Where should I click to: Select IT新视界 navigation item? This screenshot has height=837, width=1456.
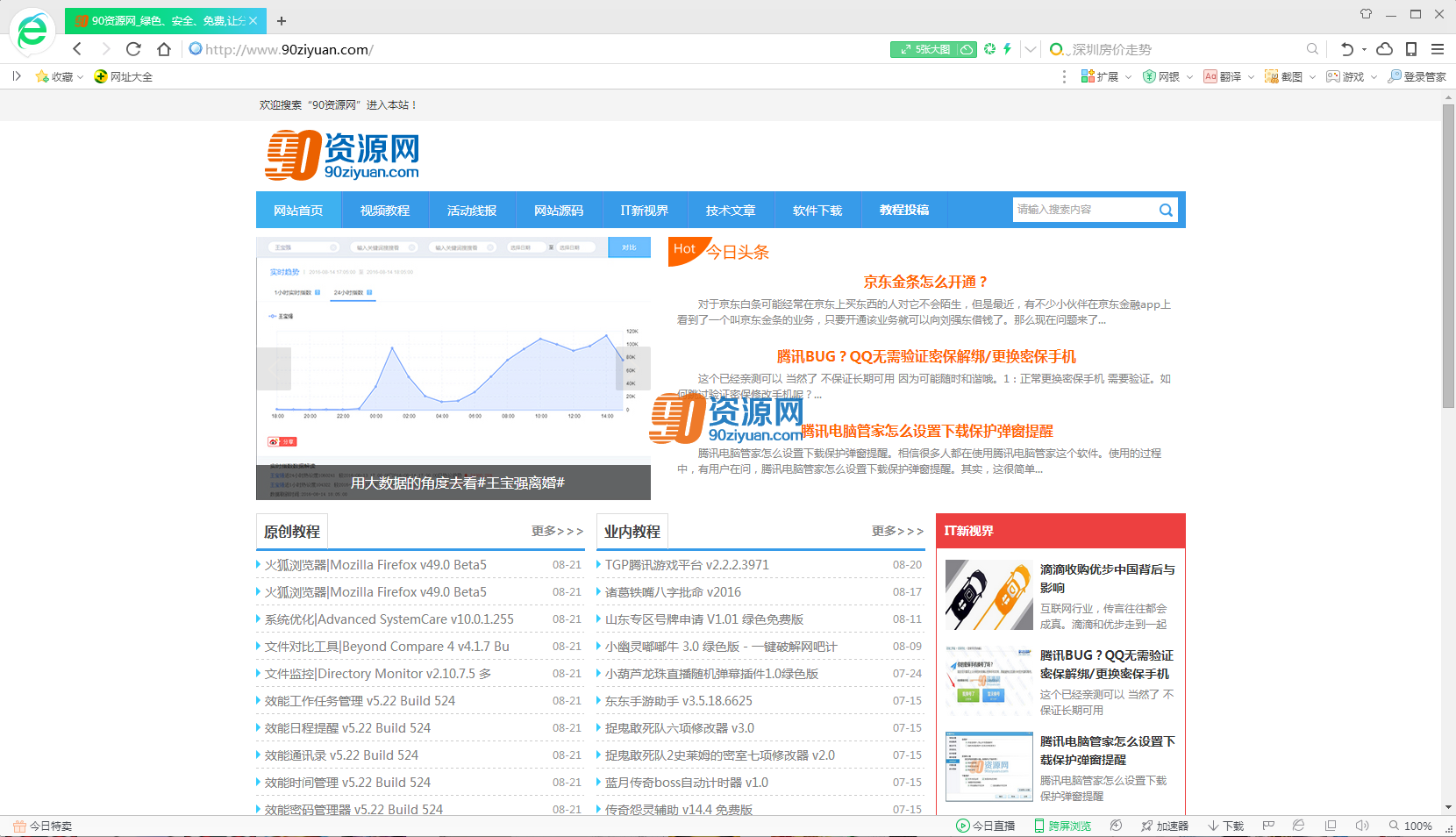[645, 211]
